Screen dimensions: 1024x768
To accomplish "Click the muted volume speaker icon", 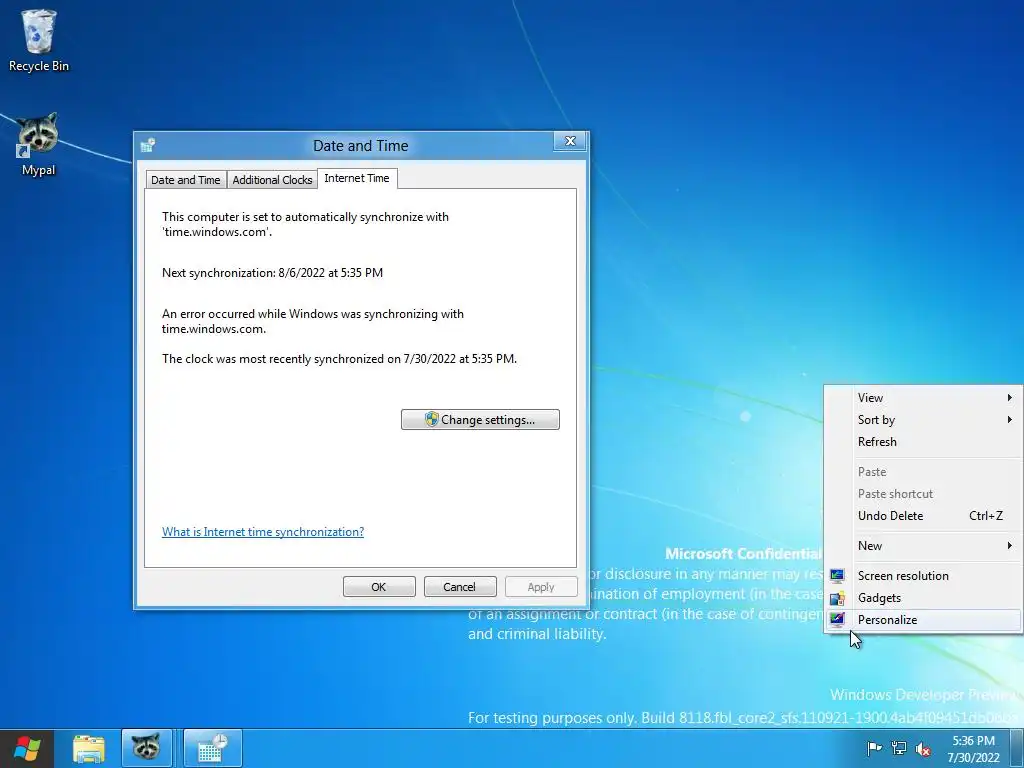I will (x=923, y=748).
